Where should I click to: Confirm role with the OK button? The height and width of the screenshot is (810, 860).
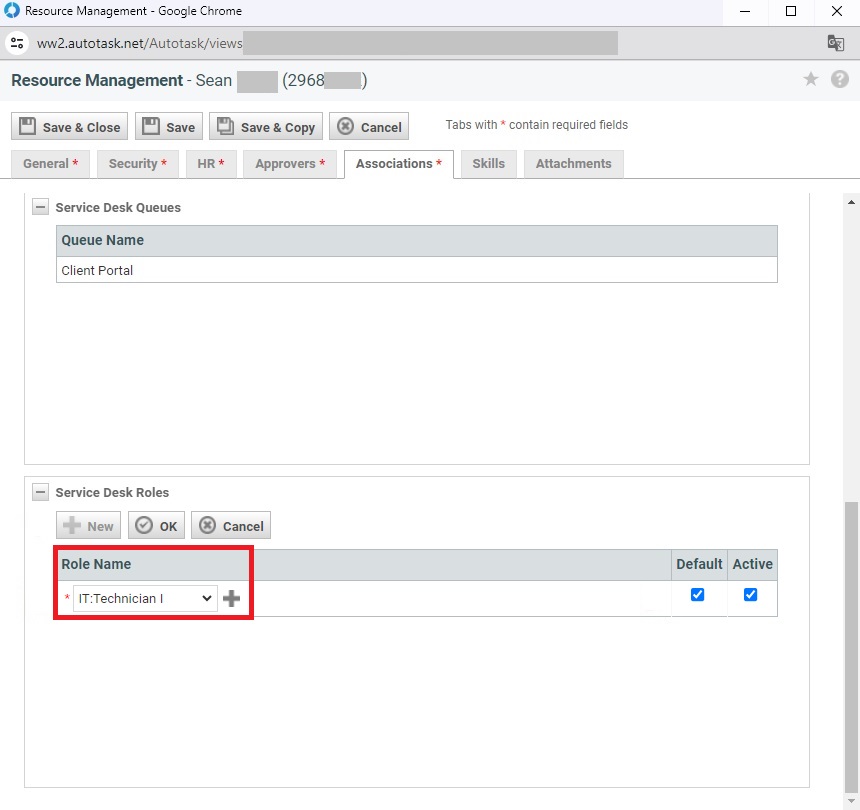tap(156, 526)
